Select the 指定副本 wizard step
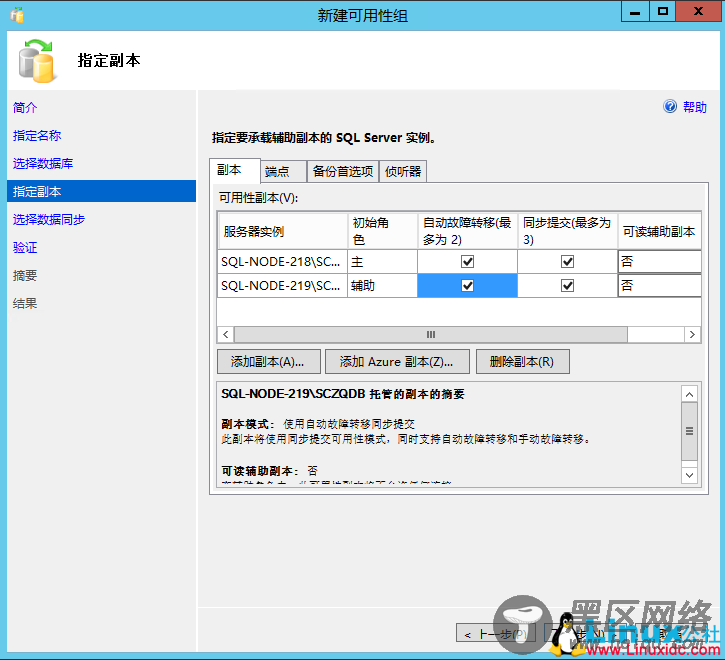725x660 pixels. pyautogui.click(x=101, y=191)
